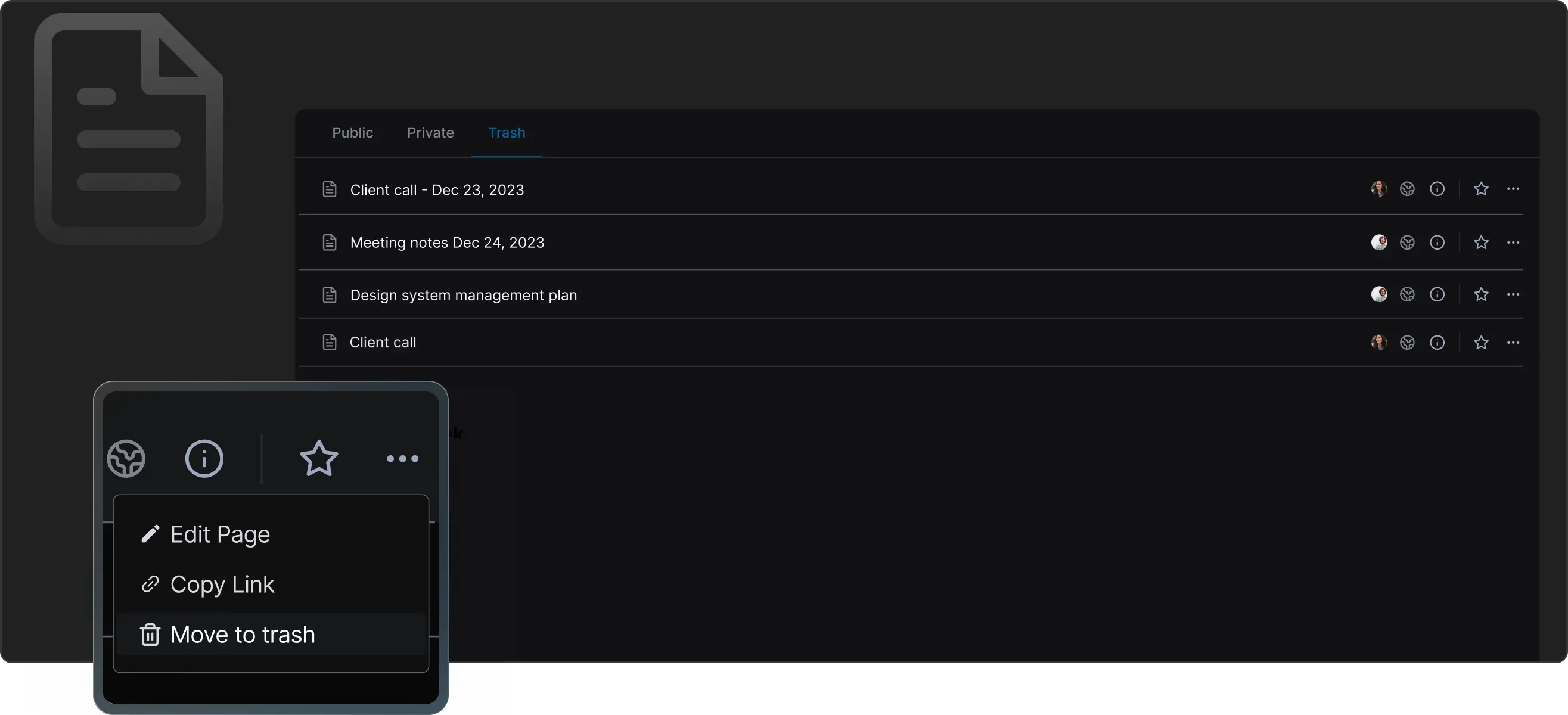Click Move to trash menu option
Screen dimensions: 1568x715
click(x=242, y=635)
